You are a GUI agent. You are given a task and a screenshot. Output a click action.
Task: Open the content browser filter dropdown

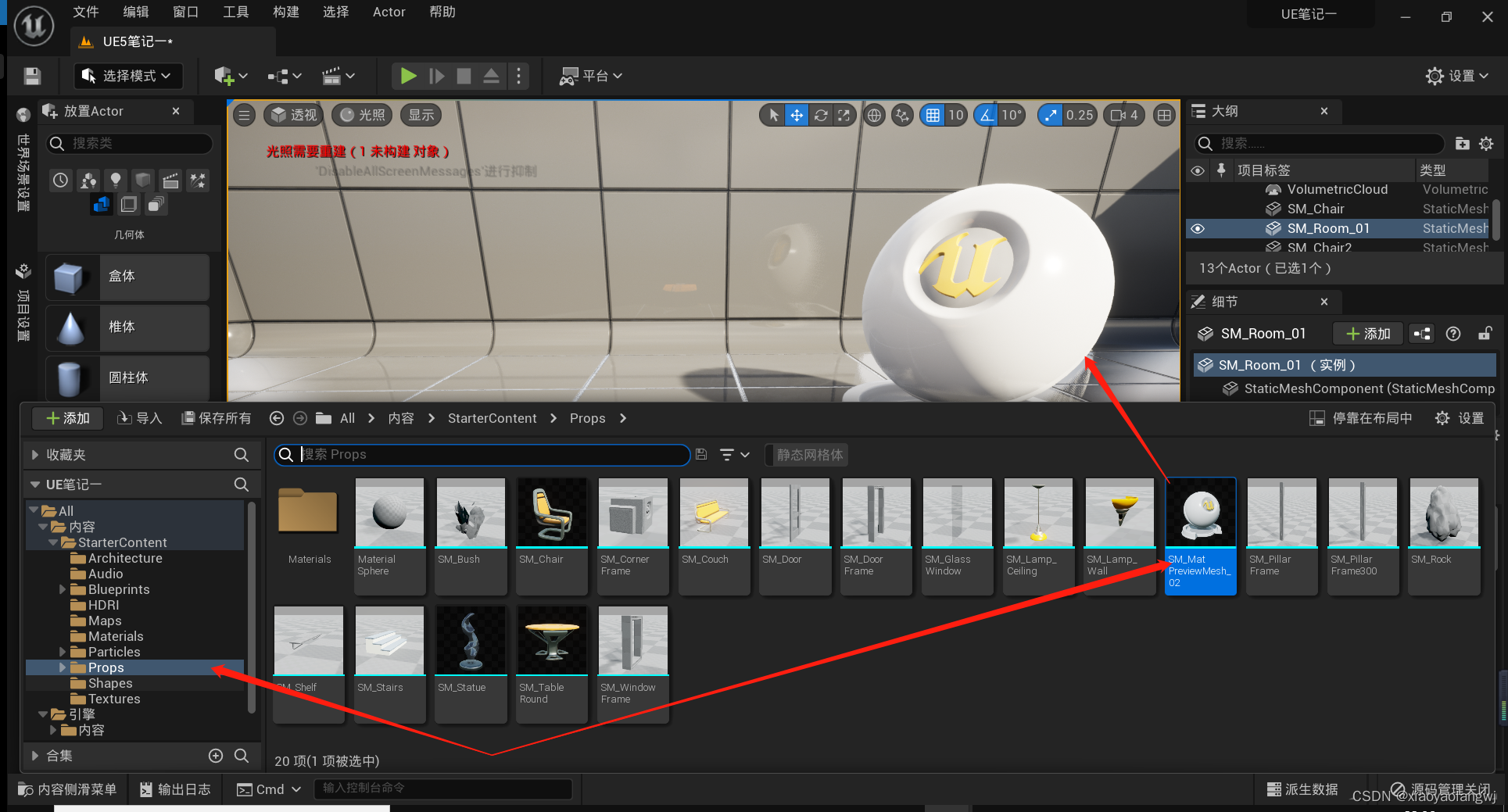click(734, 455)
